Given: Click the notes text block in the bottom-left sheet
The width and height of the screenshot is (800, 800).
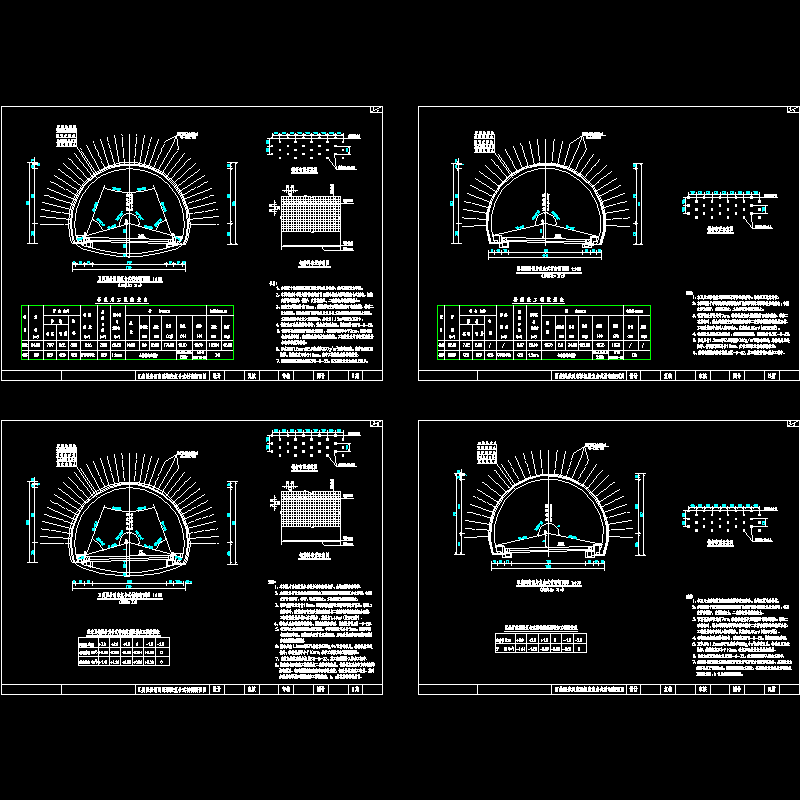Looking at the screenshot, I should (x=322, y=630).
